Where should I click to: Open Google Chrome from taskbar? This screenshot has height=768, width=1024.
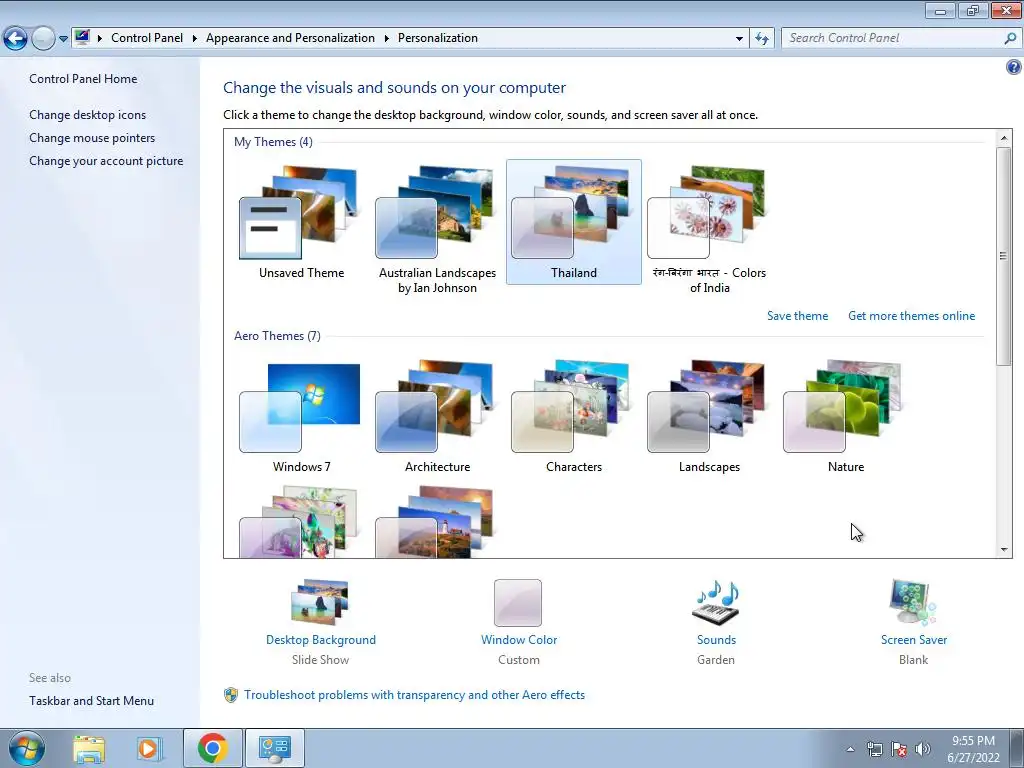212,748
